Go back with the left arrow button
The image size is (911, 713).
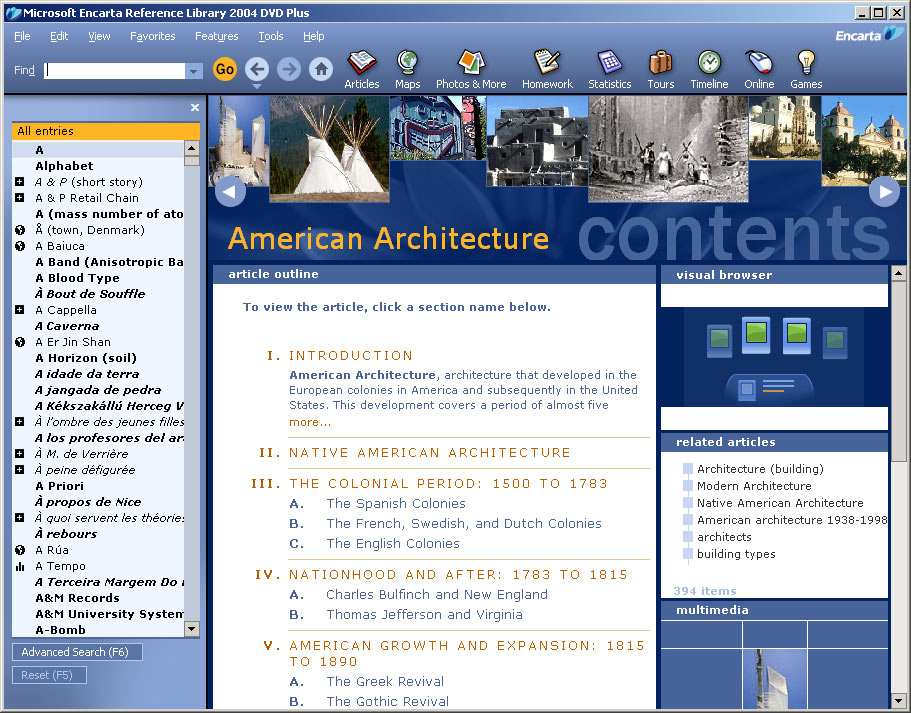(x=257, y=70)
